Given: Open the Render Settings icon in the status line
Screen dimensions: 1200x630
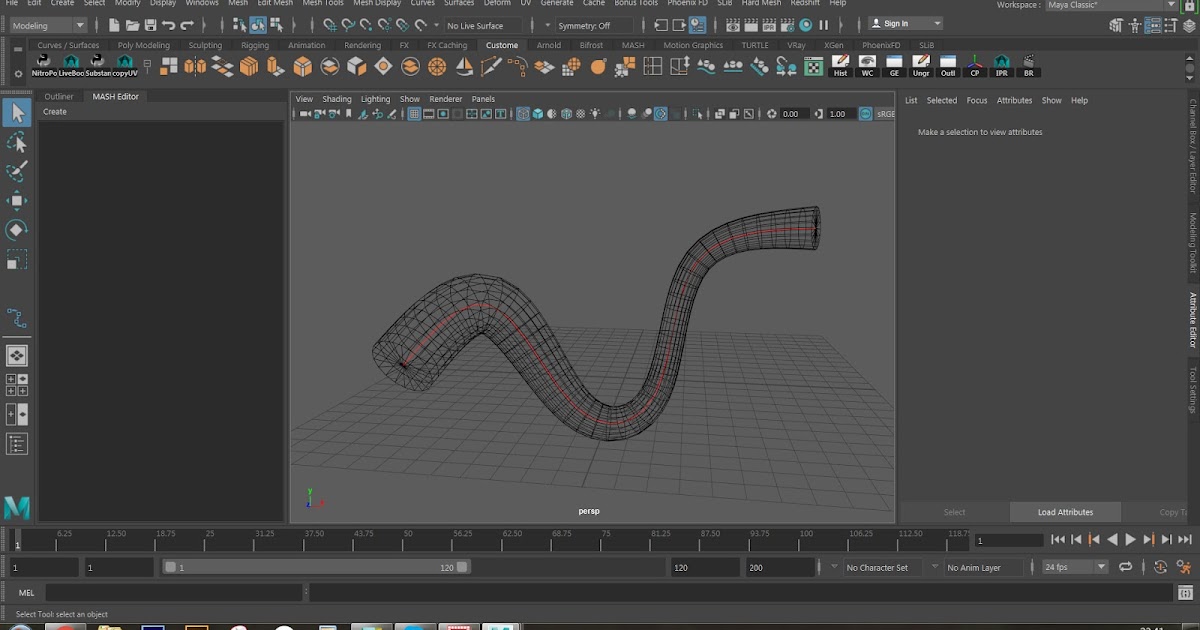Looking at the screenshot, I should click(x=787, y=27).
